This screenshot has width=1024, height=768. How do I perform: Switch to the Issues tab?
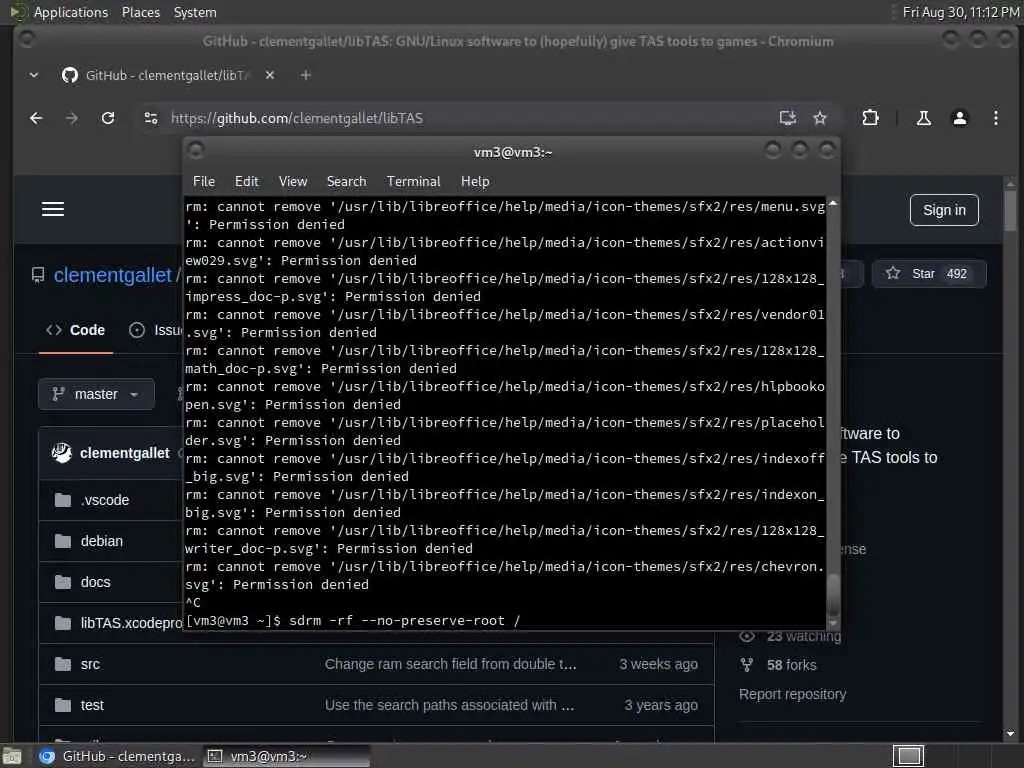pyautogui.click(x=155, y=330)
